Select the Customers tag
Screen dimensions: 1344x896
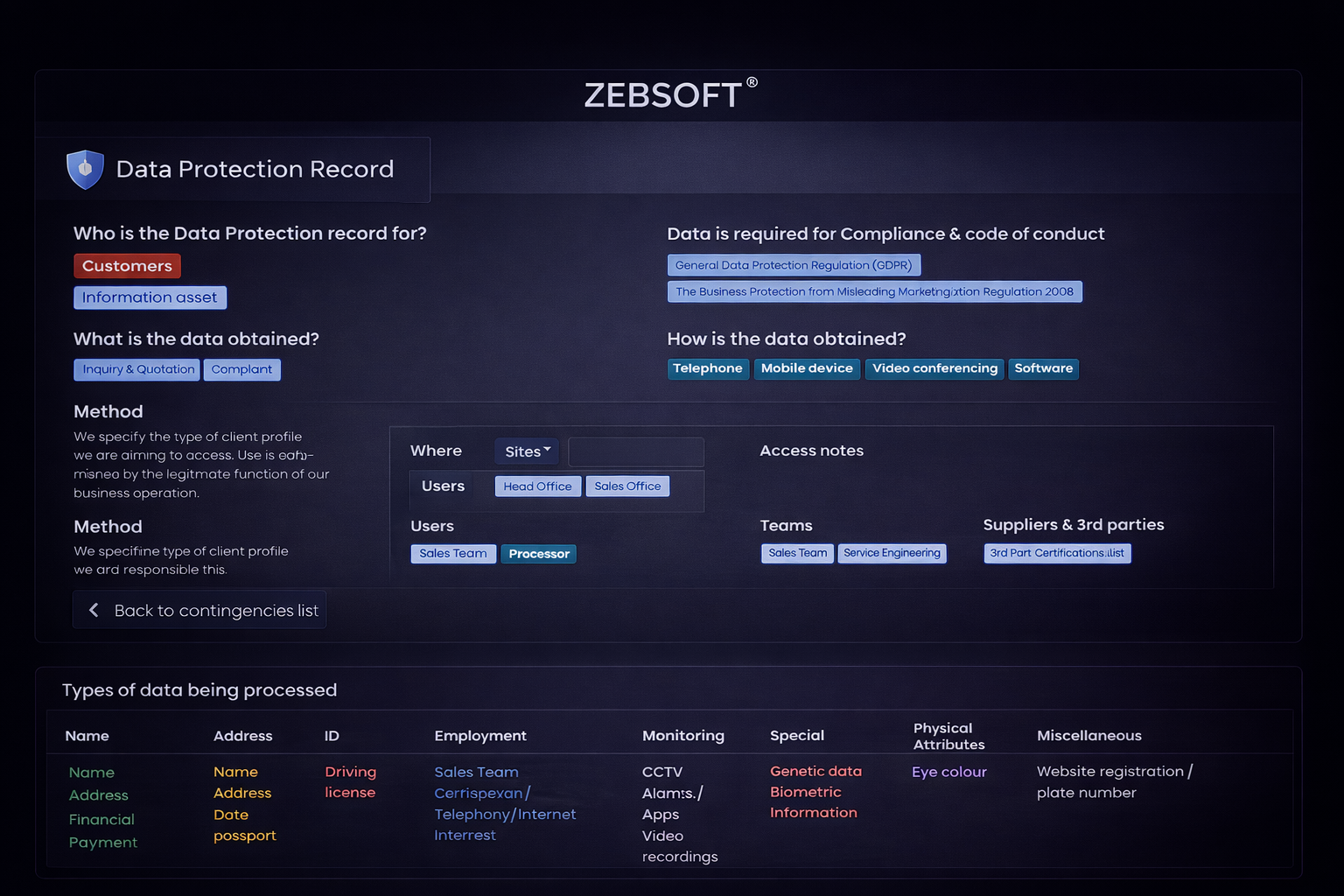[127, 266]
